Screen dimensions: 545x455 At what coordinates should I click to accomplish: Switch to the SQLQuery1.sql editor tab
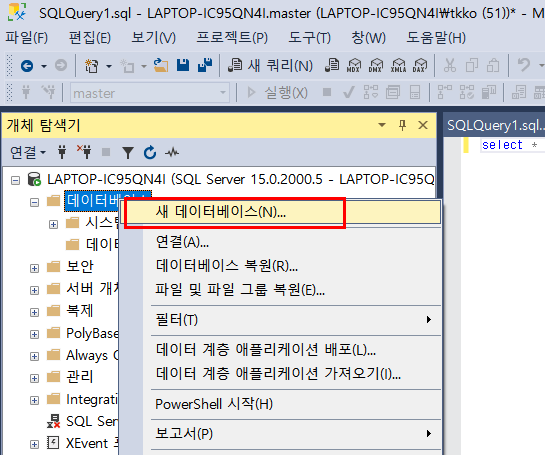[x=495, y=125]
